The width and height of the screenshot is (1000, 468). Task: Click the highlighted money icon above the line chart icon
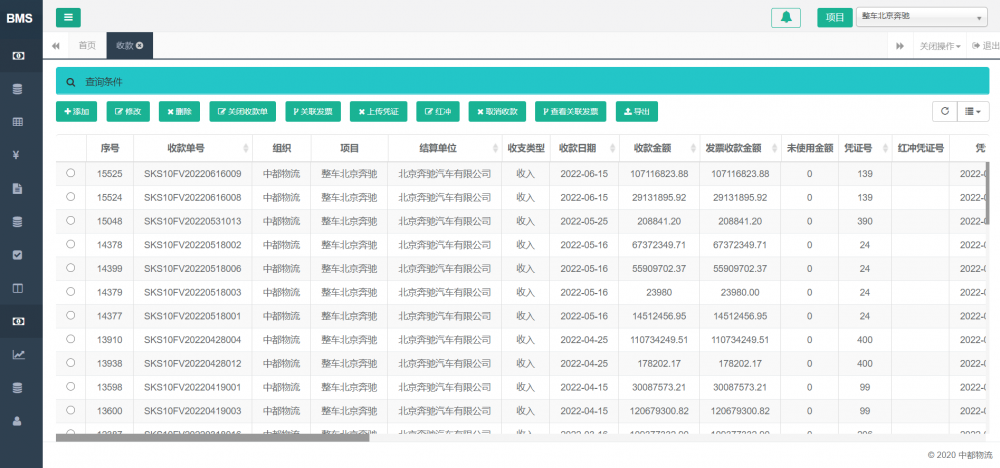pyautogui.click(x=18, y=321)
